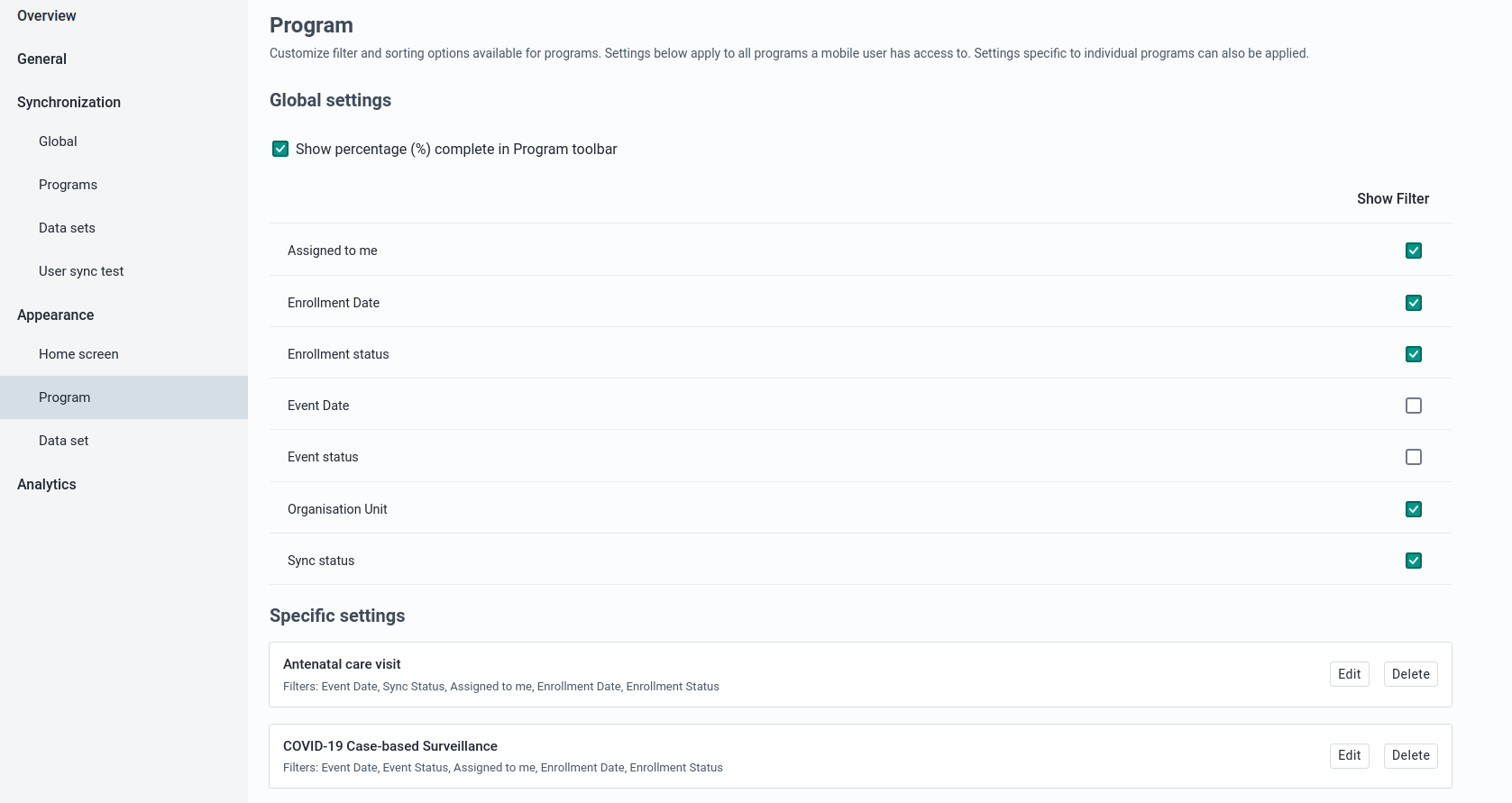This screenshot has width=1512, height=803.
Task: Toggle off the Enrollment status filter
Action: (1413, 354)
